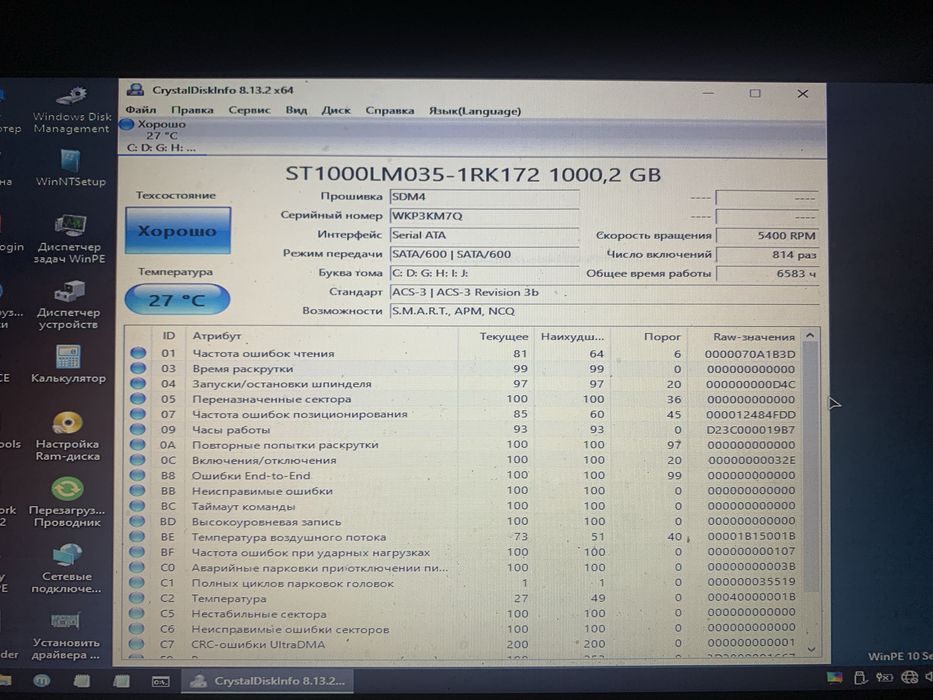Select row Частота ошибок при ударных нагрузках
This screenshot has height=700, width=933.
pyautogui.click(x=464, y=552)
